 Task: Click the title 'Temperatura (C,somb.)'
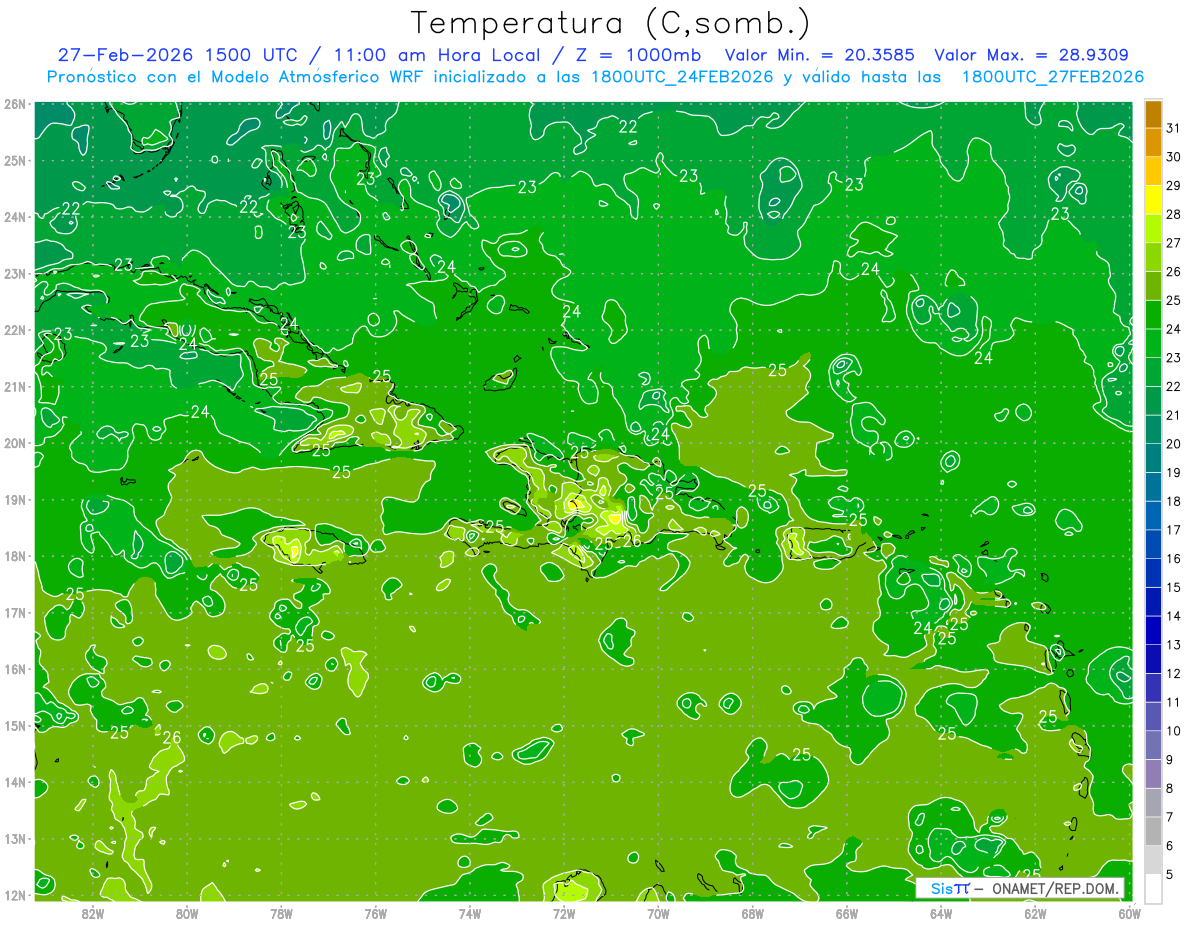tap(610, 23)
